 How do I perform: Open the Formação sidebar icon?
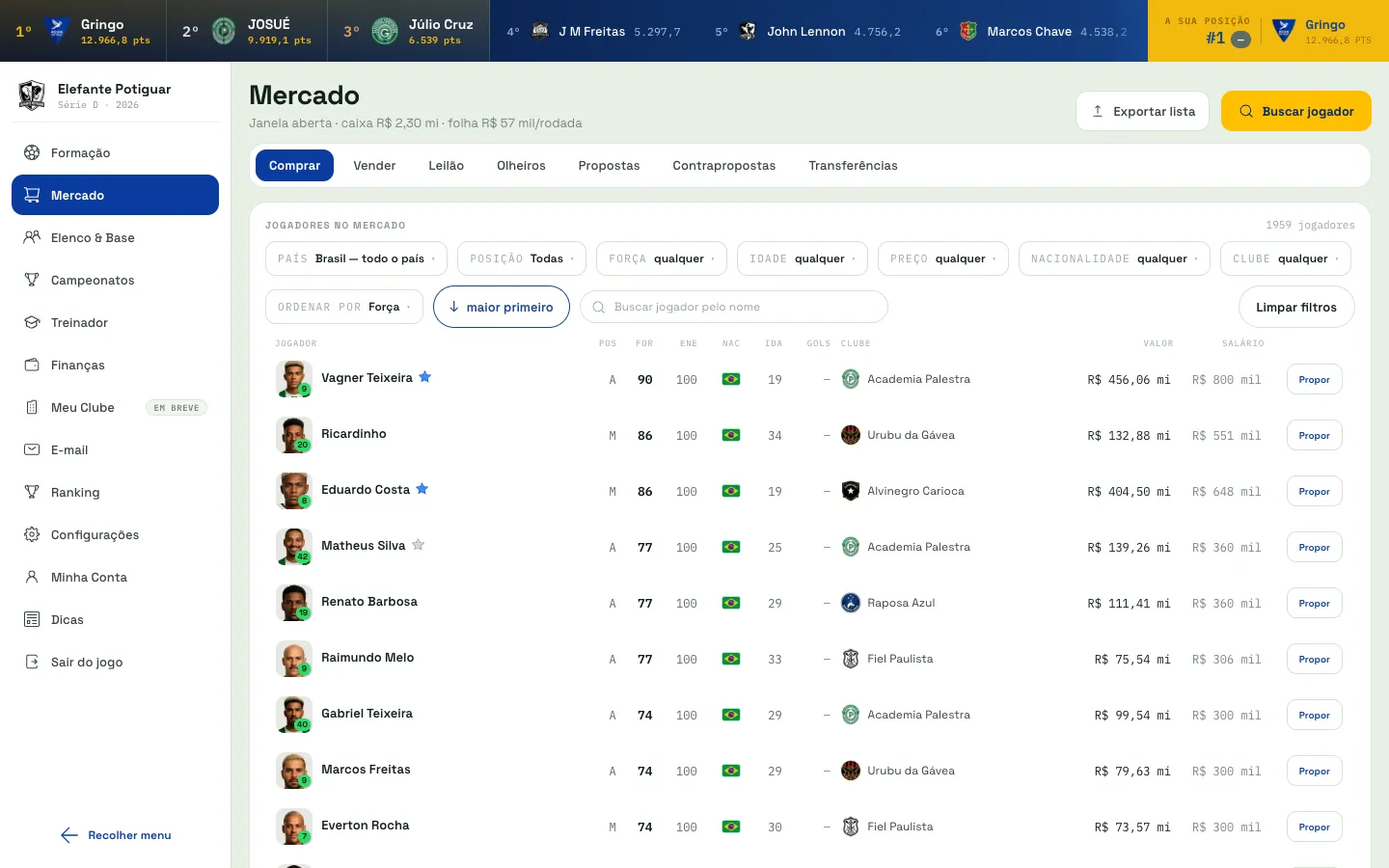click(x=32, y=152)
